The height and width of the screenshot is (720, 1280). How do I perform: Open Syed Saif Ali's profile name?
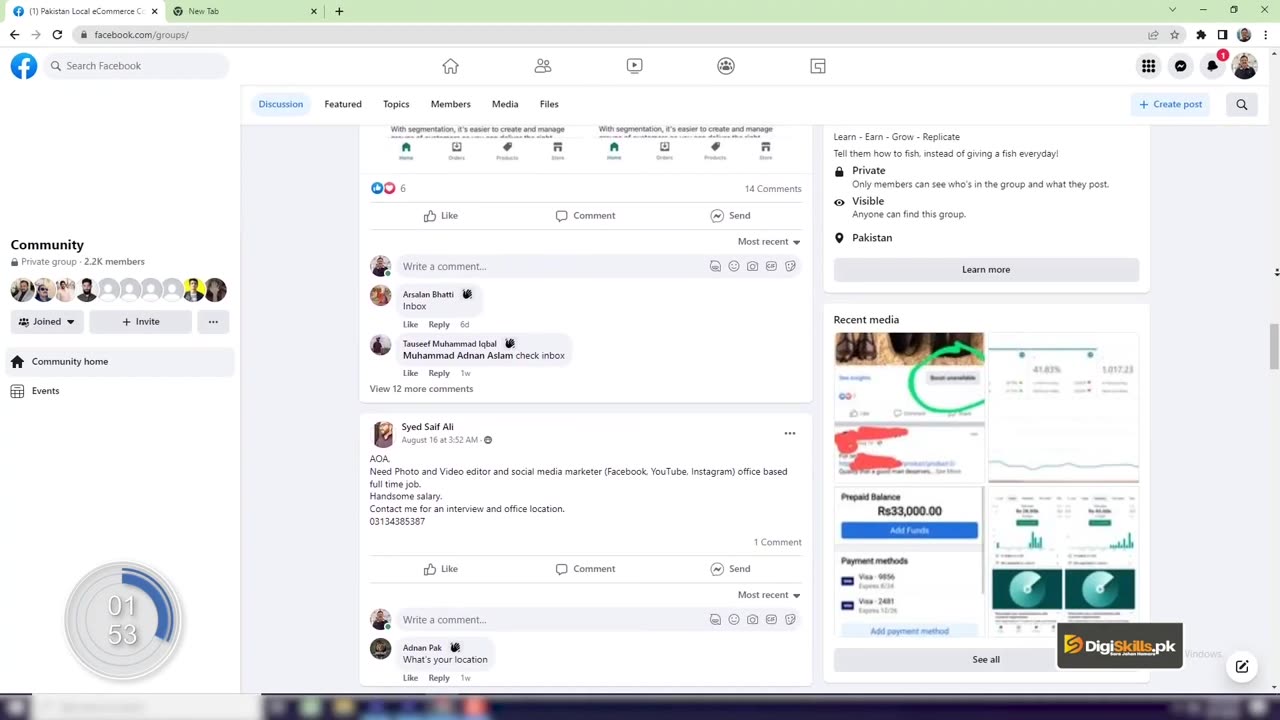[427, 427]
